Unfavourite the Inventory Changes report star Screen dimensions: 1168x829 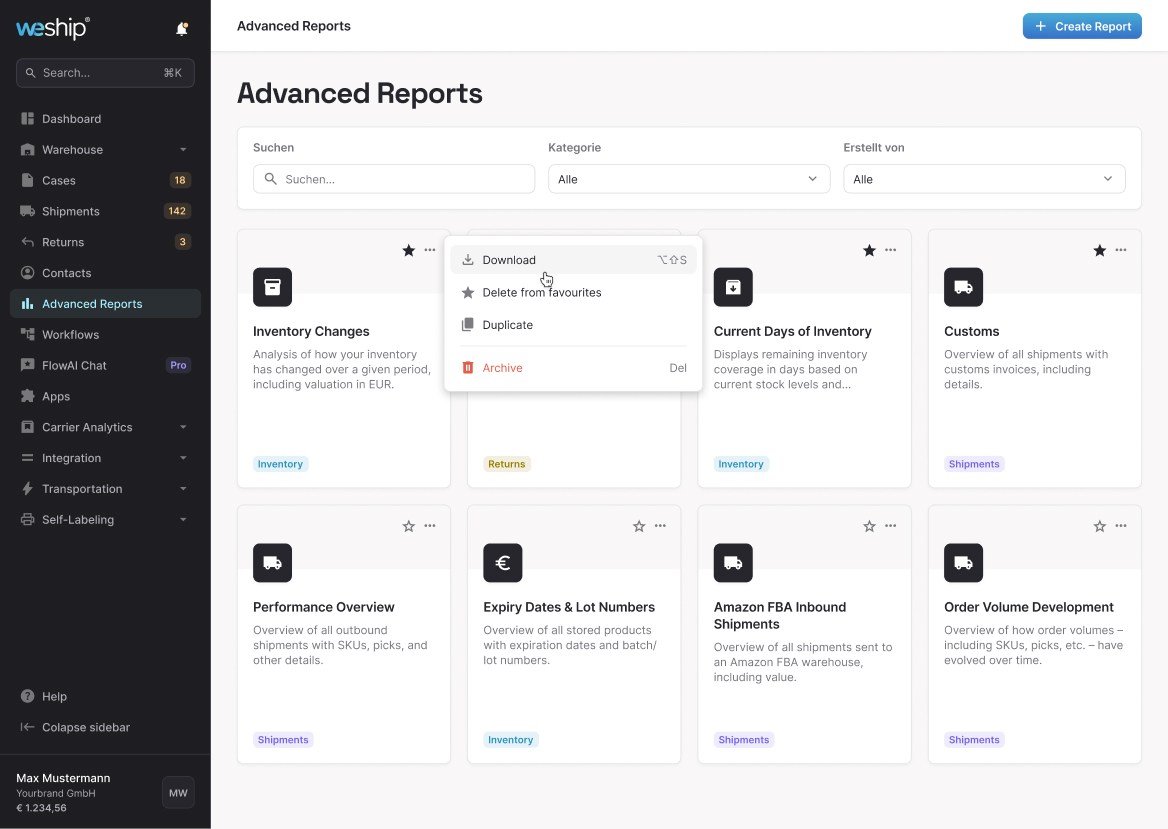[408, 250]
